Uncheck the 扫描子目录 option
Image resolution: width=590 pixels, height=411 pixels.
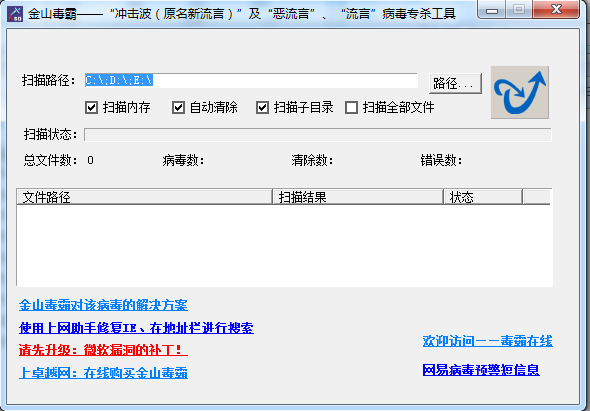coord(262,108)
